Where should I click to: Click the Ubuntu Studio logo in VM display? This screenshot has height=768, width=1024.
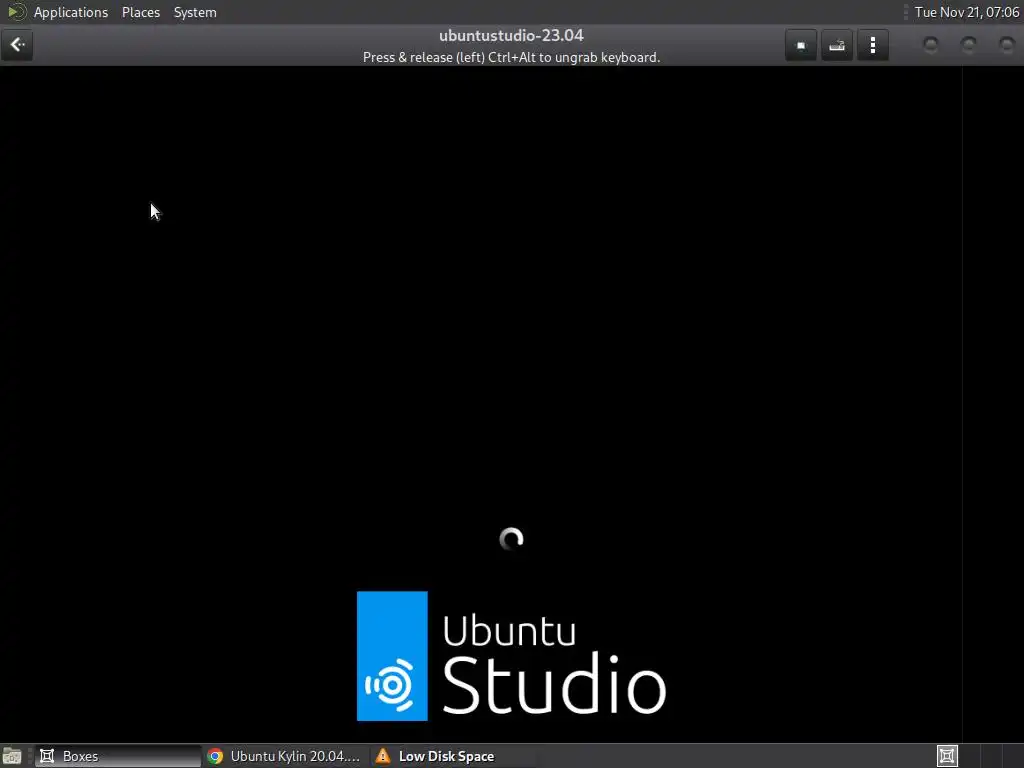[511, 656]
